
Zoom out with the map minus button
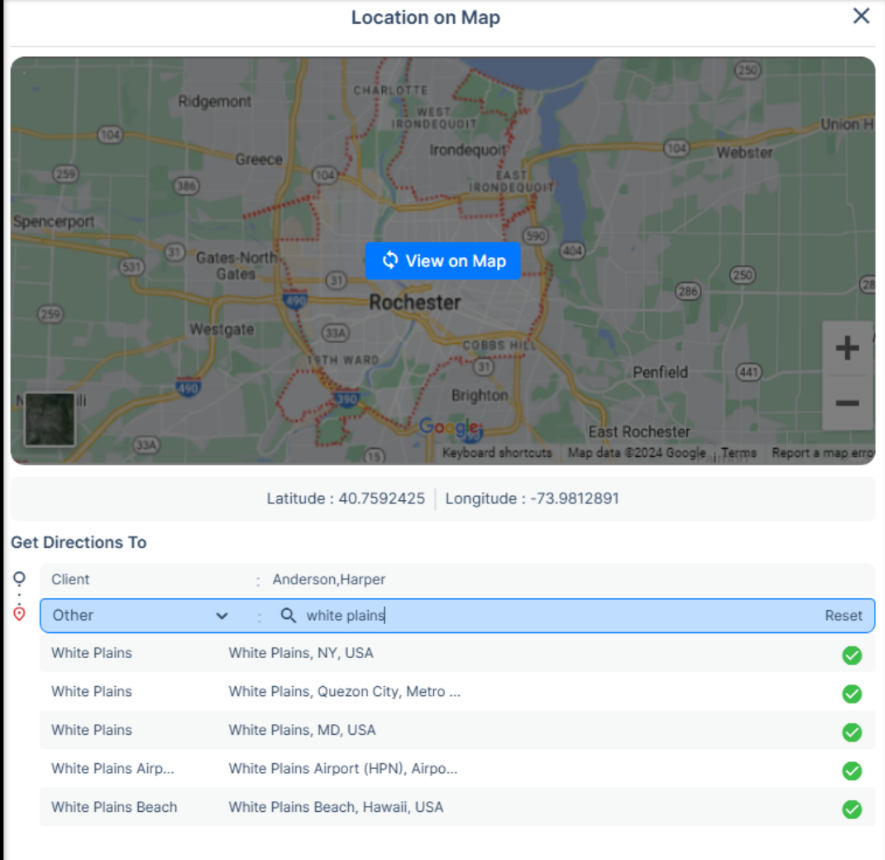847,403
